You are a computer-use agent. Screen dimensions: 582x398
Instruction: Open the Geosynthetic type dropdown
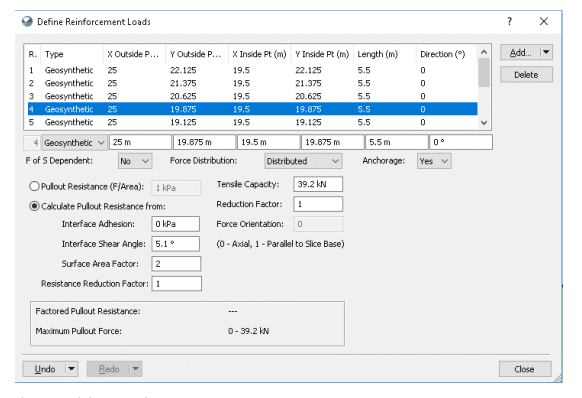(x=75, y=143)
